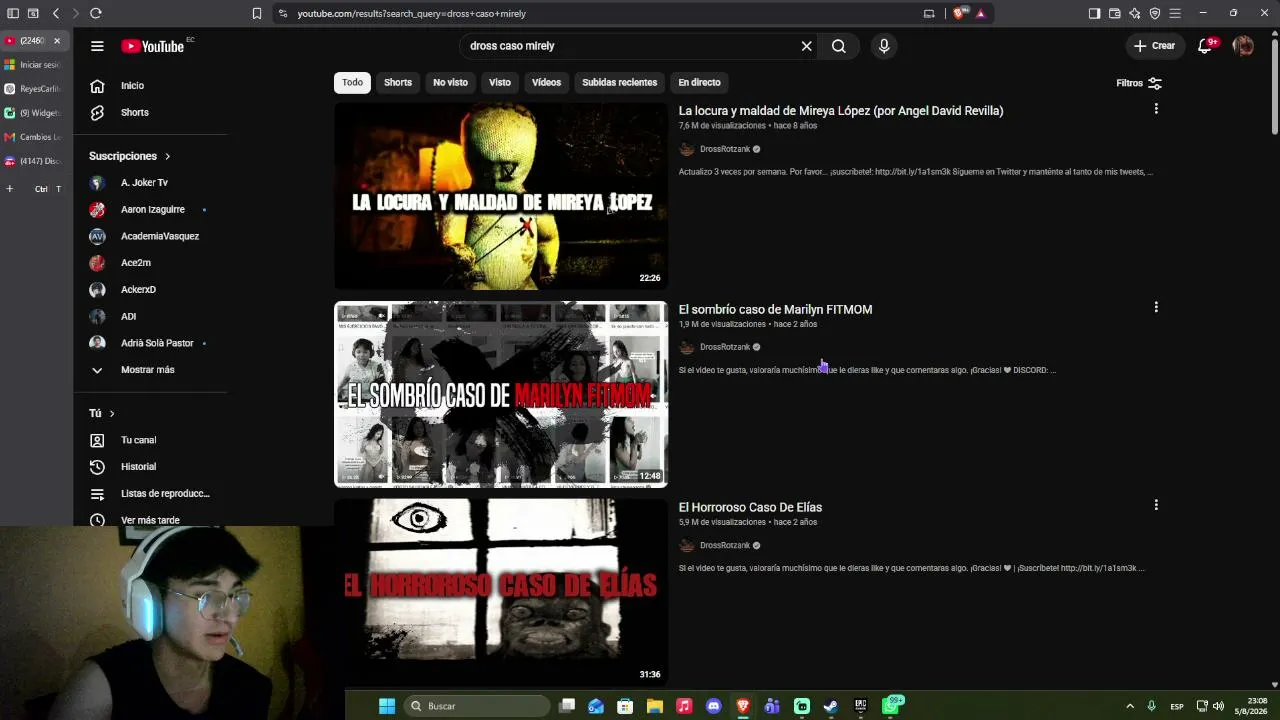Viewport: 1280px width, 720px height.
Task: Select the Vídeos filter chip
Action: click(546, 83)
